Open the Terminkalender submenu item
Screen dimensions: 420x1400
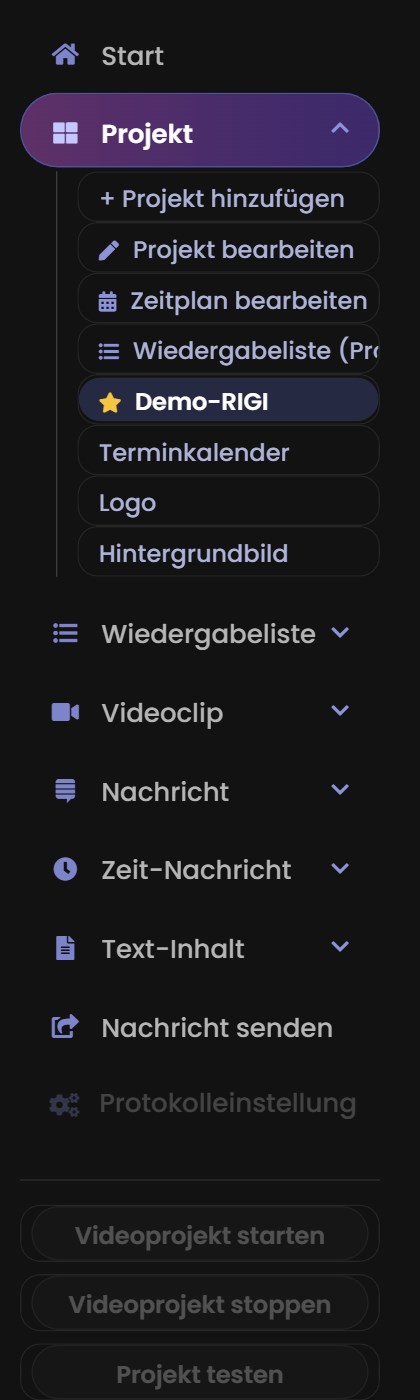(x=229, y=452)
